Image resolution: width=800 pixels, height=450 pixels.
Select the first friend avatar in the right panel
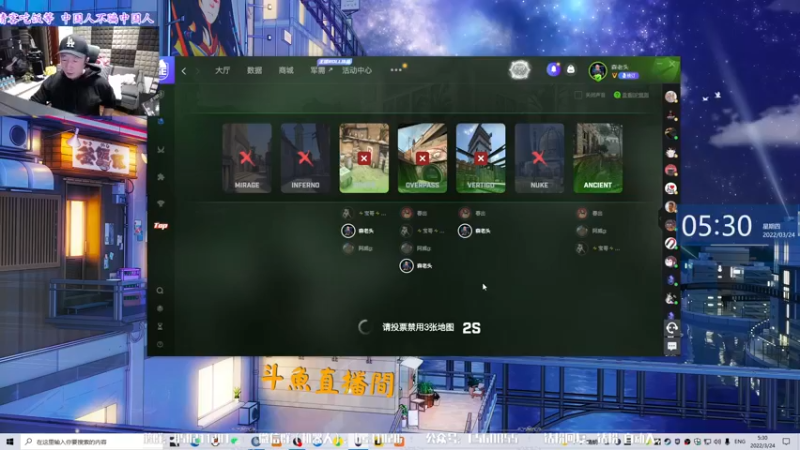pyautogui.click(x=671, y=96)
